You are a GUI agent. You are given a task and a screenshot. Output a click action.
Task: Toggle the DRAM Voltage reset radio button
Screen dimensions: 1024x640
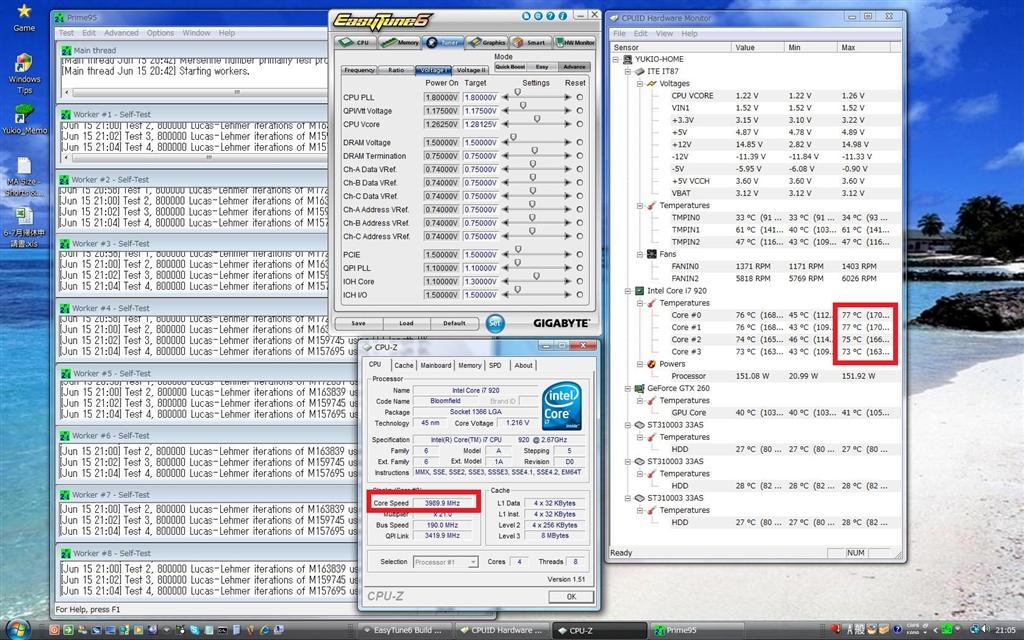580,142
